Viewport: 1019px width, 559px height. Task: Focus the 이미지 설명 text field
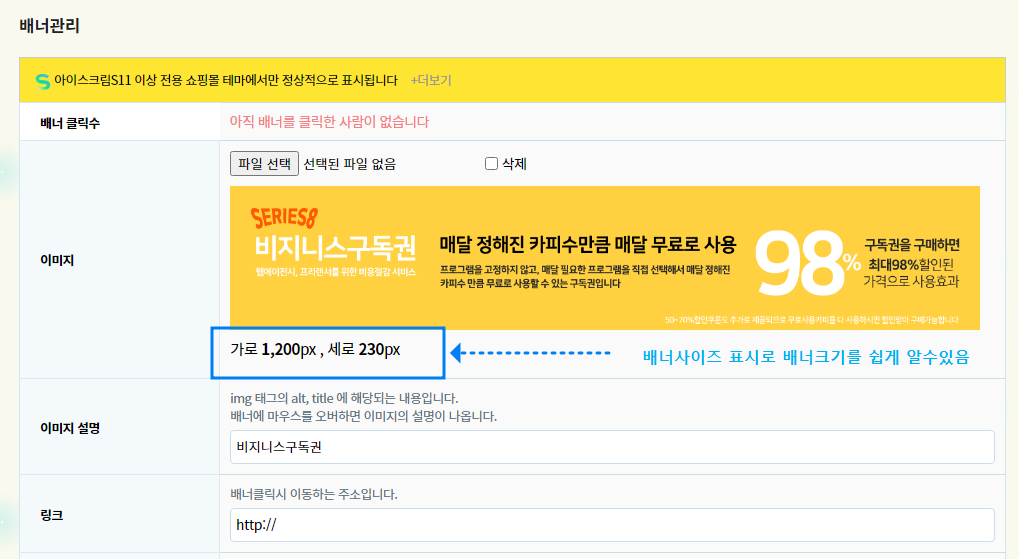point(611,447)
